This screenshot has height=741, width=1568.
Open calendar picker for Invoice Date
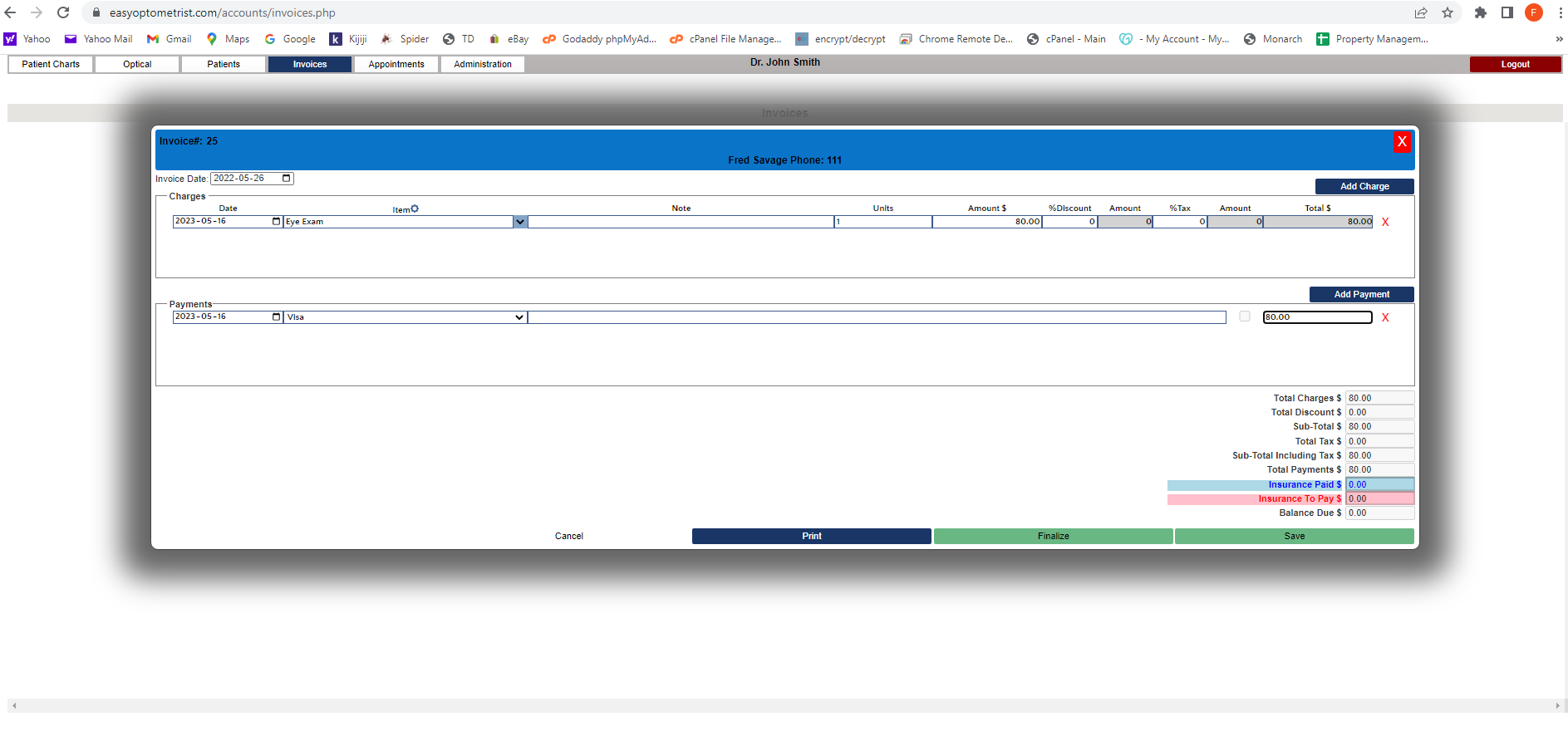[287, 179]
